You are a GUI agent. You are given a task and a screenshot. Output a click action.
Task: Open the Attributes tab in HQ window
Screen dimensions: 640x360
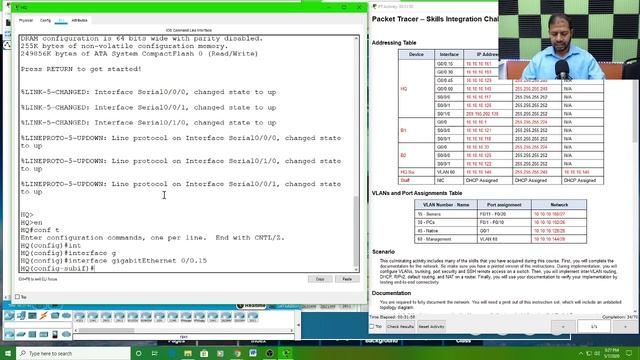tap(80, 20)
